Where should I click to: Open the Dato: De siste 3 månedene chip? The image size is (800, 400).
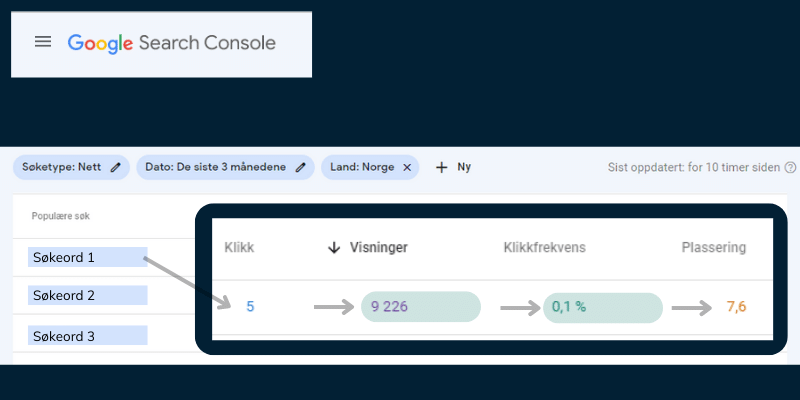pyautogui.click(x=216, y=168)
